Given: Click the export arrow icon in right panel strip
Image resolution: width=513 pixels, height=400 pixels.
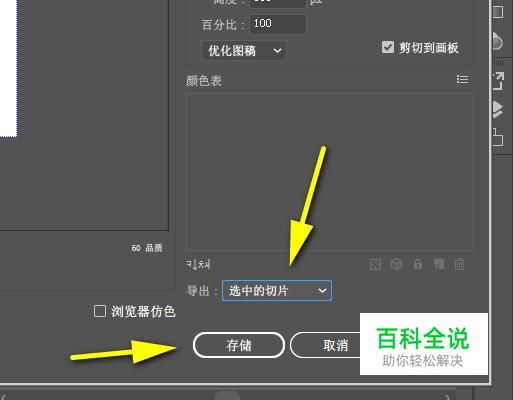Looking at the screenshot, I should click(x=498, y=81).
